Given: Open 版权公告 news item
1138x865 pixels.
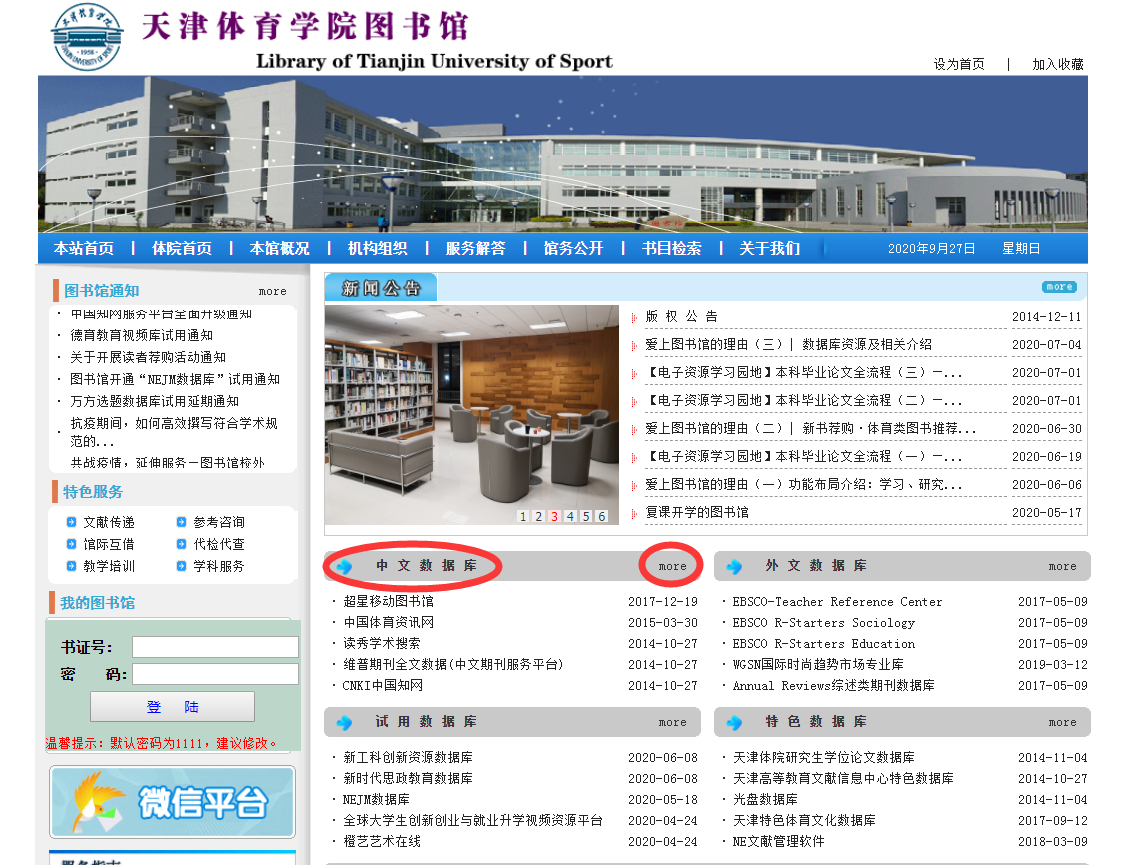Looking at the screenshot, I should point(681,316).
